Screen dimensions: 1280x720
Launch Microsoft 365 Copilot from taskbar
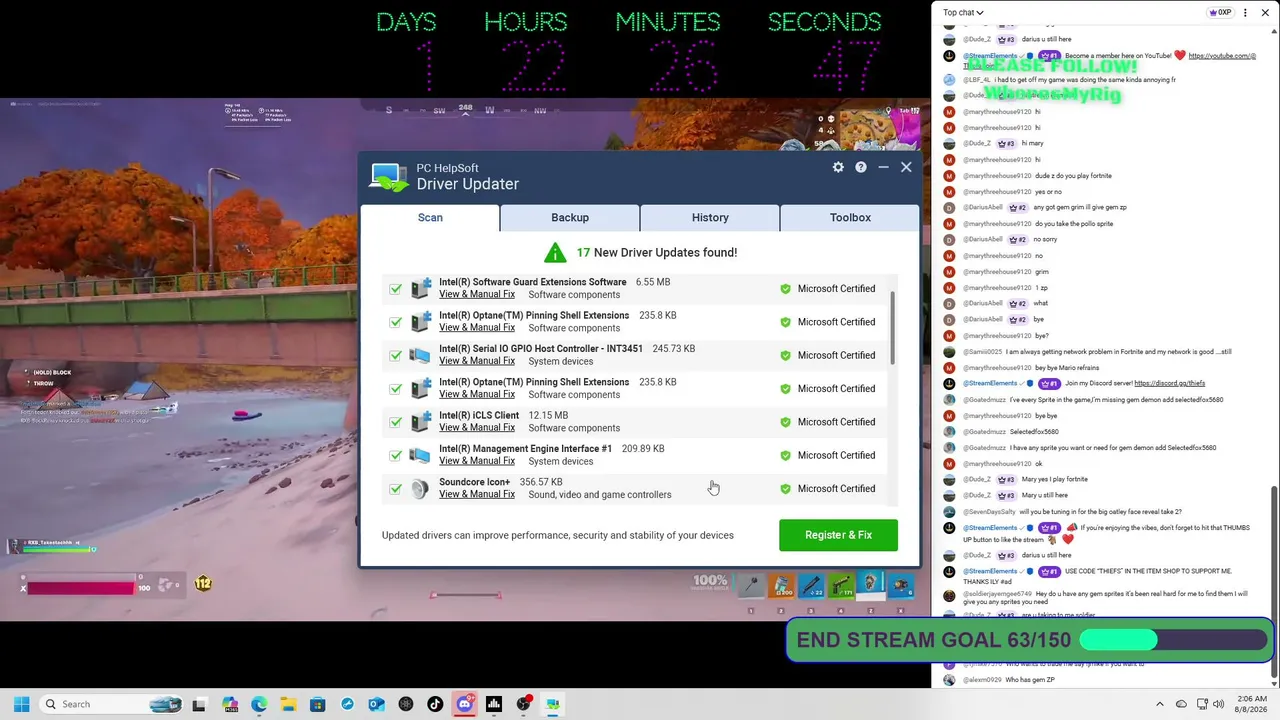pyautogui.click(x=230, y=704)
